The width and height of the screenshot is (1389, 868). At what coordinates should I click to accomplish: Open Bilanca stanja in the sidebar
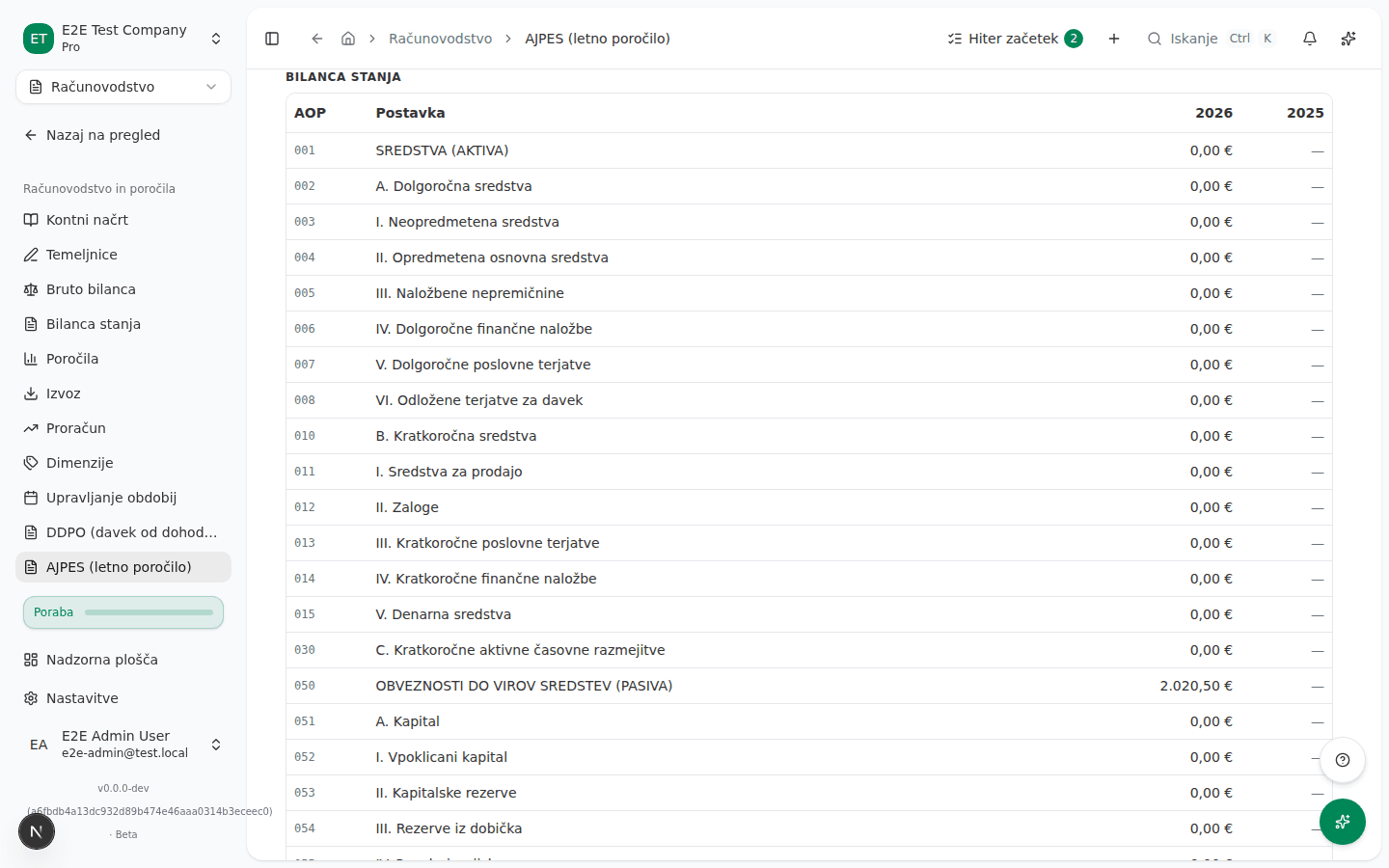123,324
